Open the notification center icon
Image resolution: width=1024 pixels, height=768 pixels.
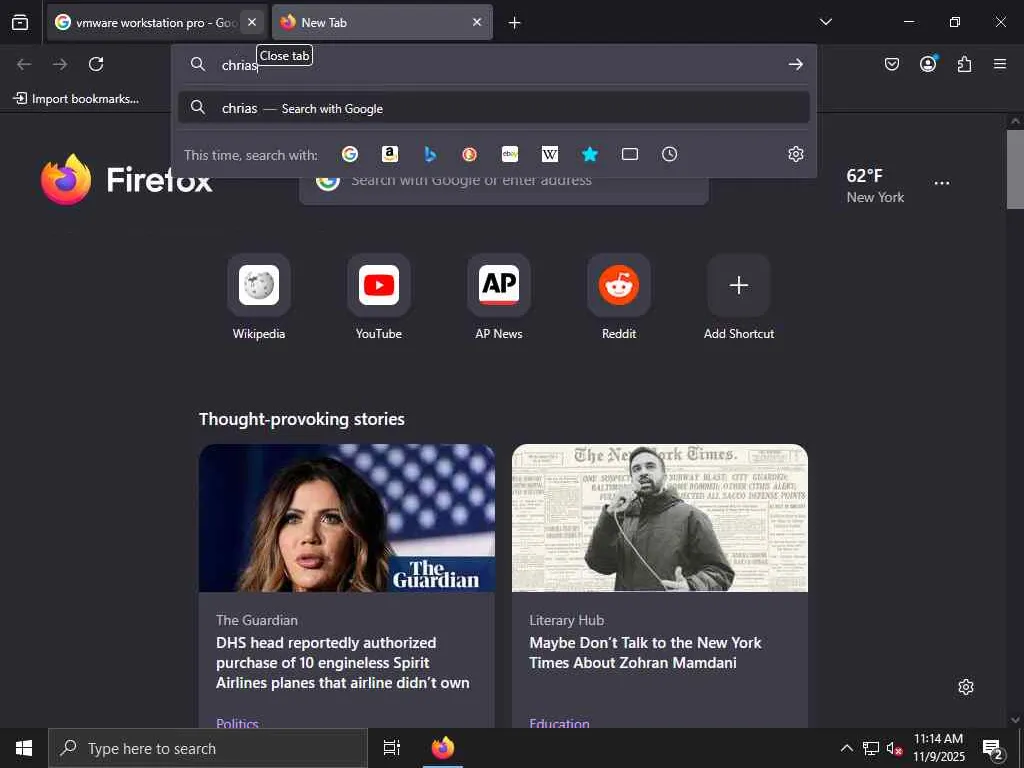993,748
